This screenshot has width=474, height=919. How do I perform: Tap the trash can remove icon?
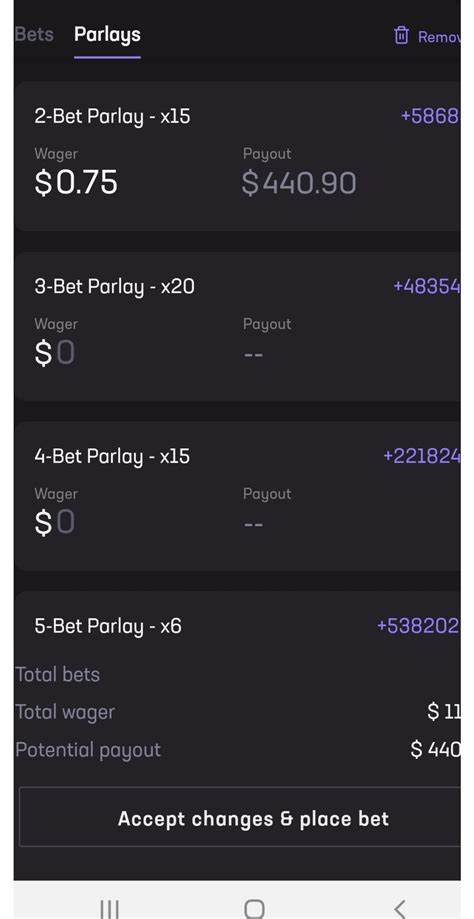pos(401,35)
